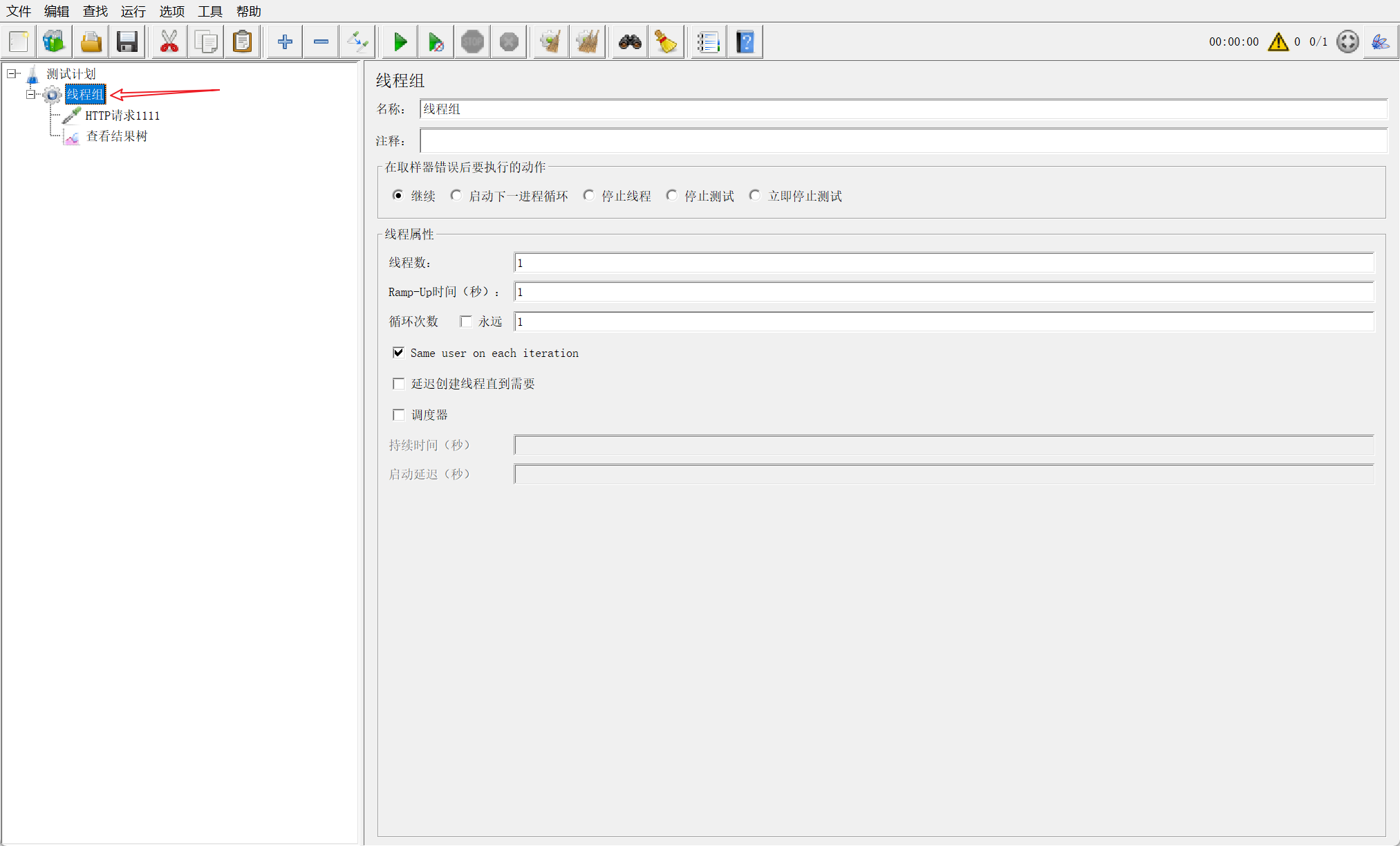This screenshot has height=846, width=1400.
Task: Select the 立即停止测试 radio button
Action: pyautogui.click(x=755, y=196)
